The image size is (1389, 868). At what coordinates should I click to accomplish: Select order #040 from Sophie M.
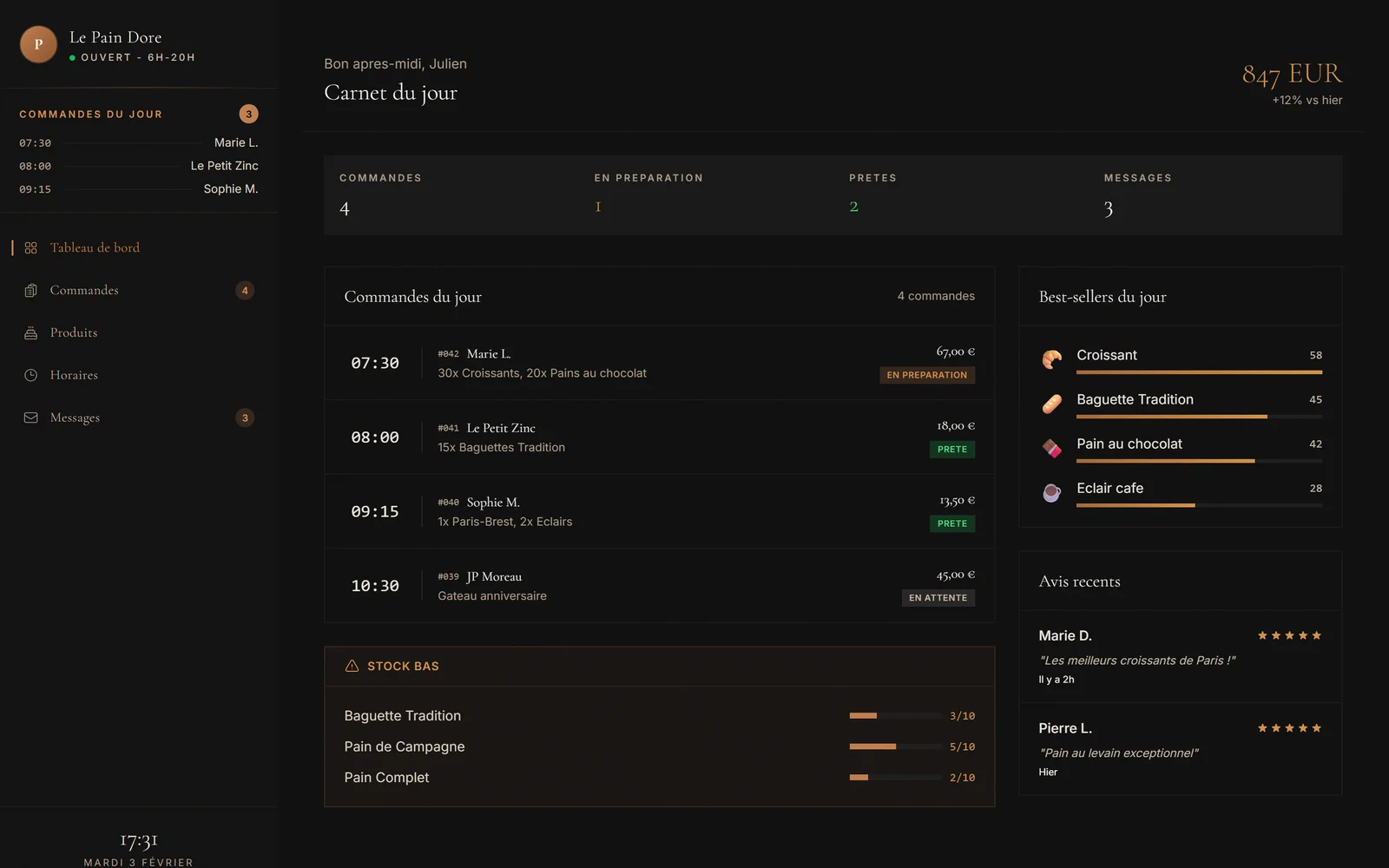659,511
